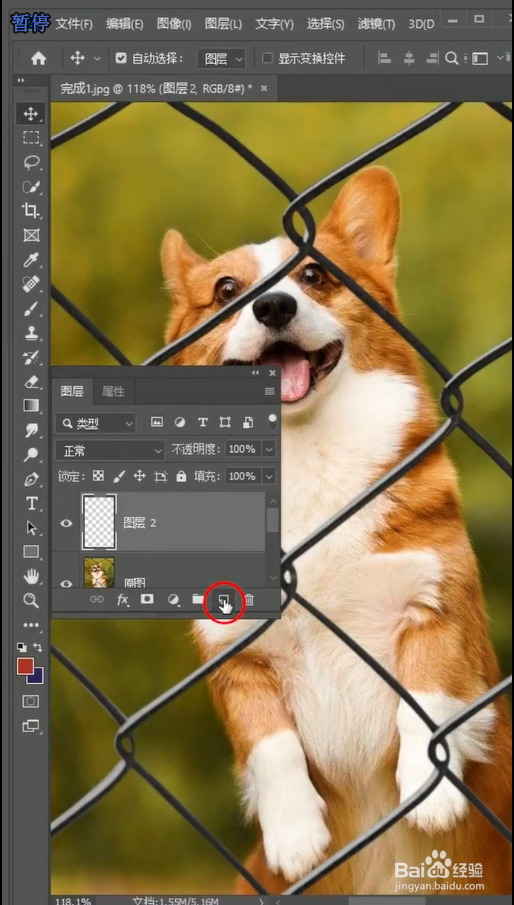The image size is (514, 905).
Task: Create a new layer
Action: click(x=223, y=600)
